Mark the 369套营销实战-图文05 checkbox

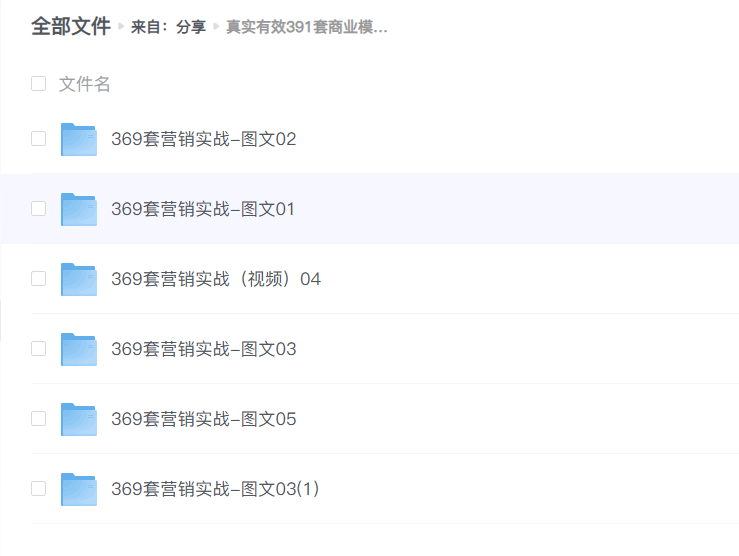tap(39, 419)
